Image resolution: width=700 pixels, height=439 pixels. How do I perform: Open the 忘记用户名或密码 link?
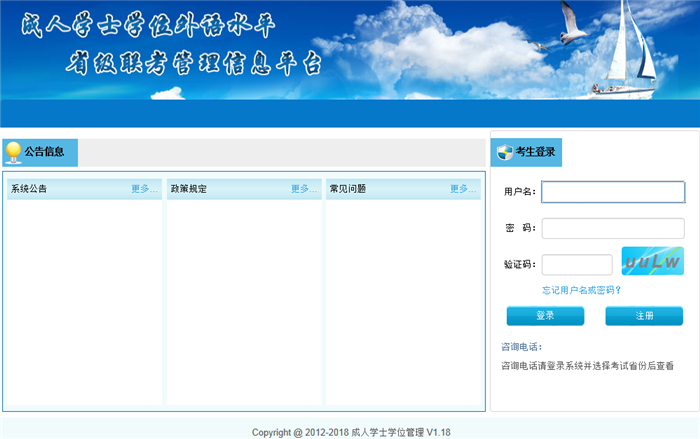[581, 290]
